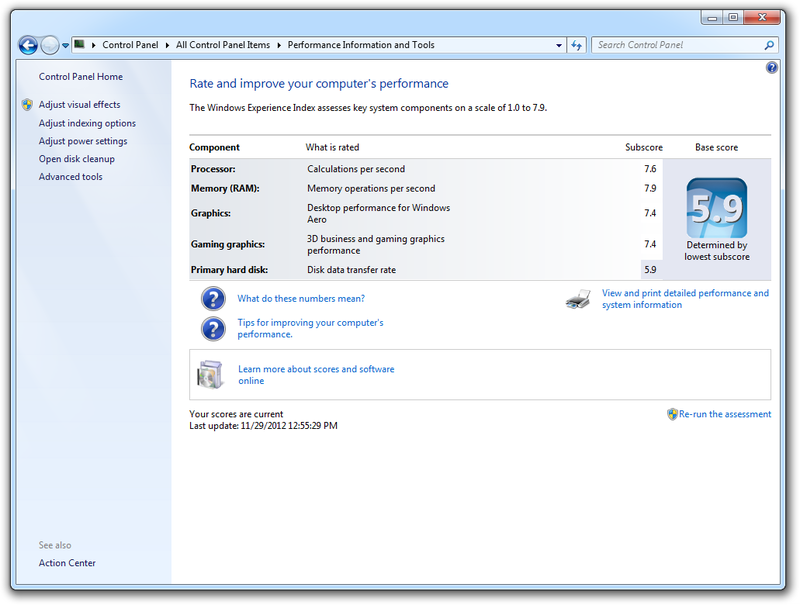Minimize the window
800x605 pixels.
(712, 17)
